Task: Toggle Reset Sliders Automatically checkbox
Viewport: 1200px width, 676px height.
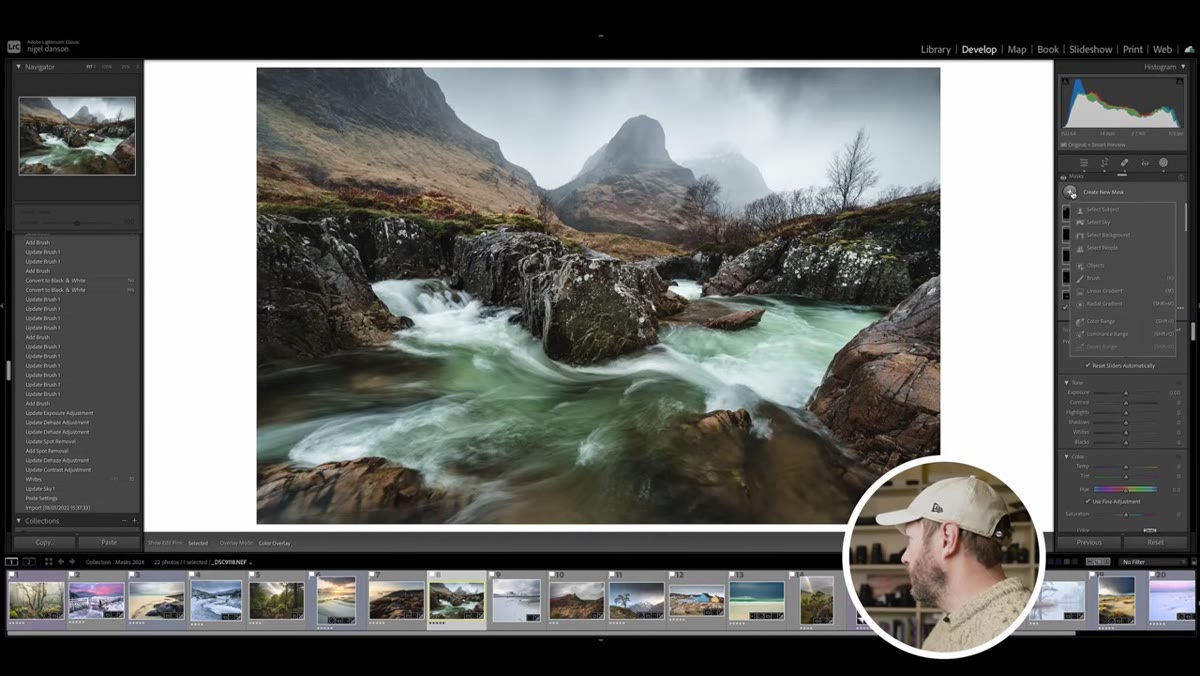Action: click(x=1088, y=365)
